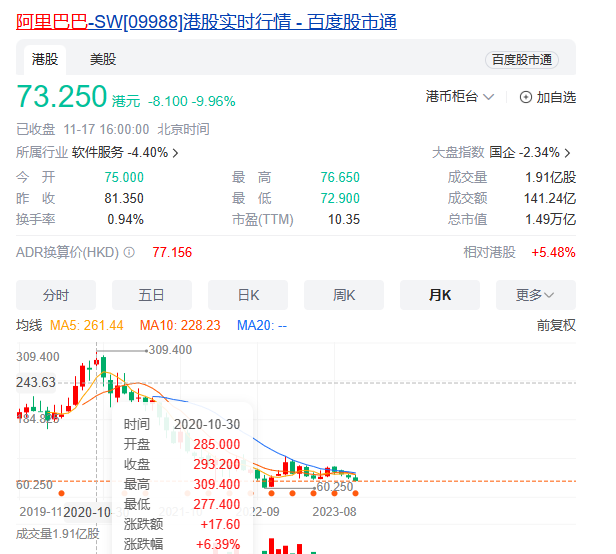Expand the 更多 chart options dropdown
Screen dimensions: 616x554
(x=536, y=295)
